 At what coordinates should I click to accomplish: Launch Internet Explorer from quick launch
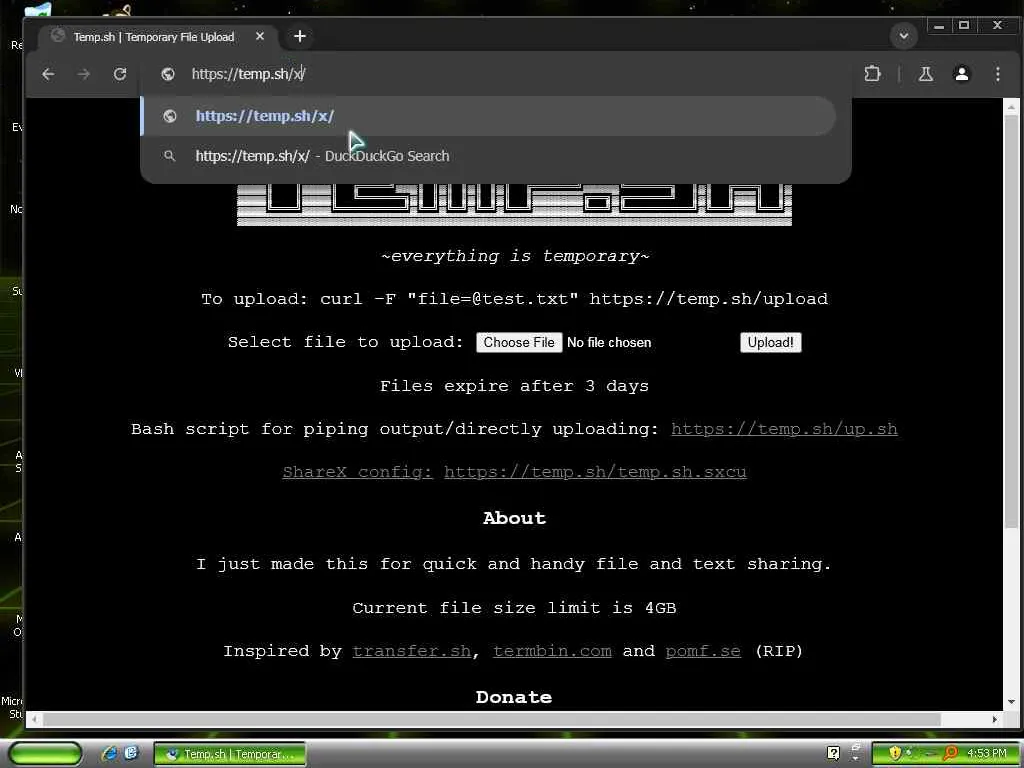109,754
